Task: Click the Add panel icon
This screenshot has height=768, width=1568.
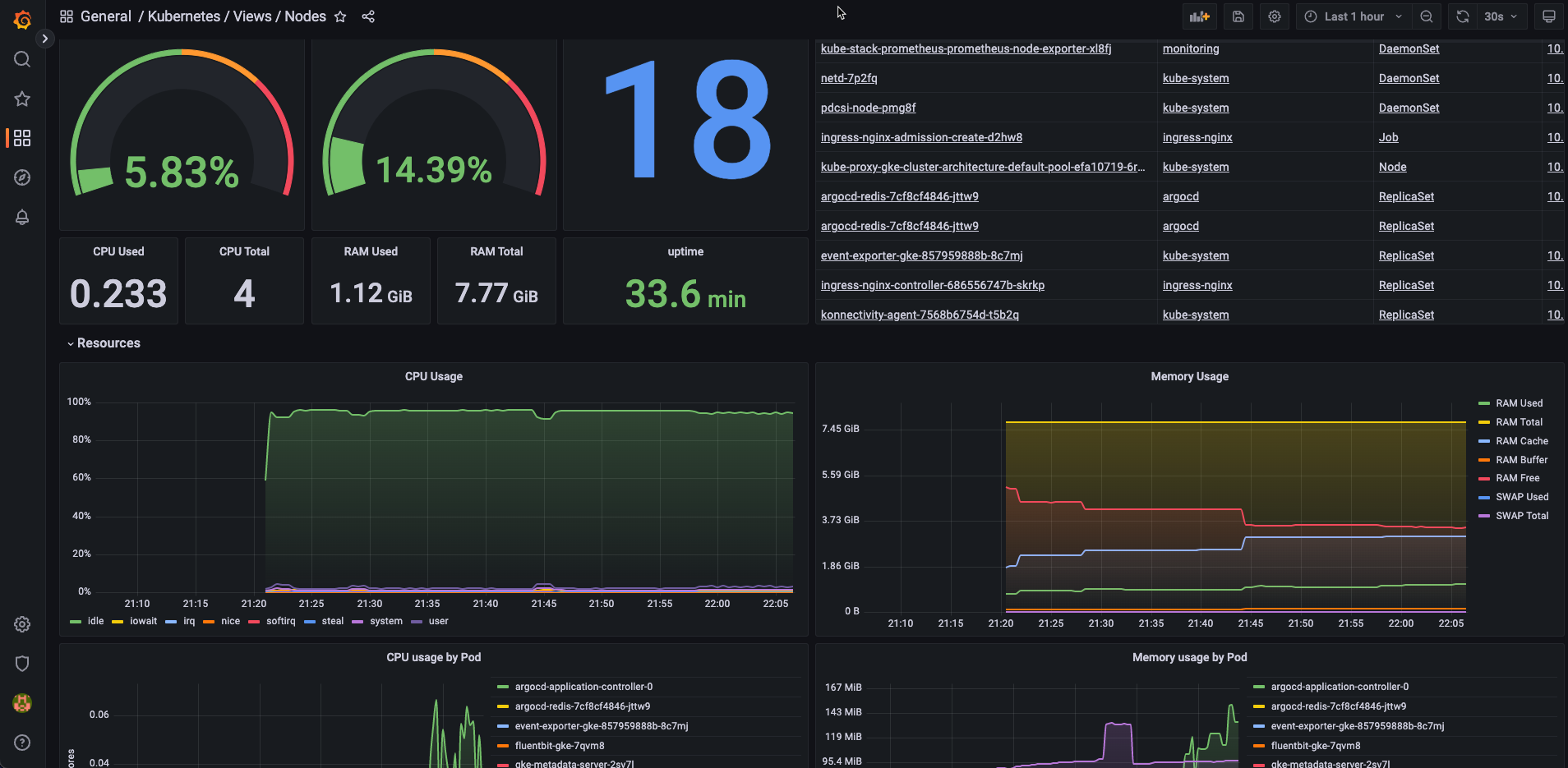Action: [1200, 16]
